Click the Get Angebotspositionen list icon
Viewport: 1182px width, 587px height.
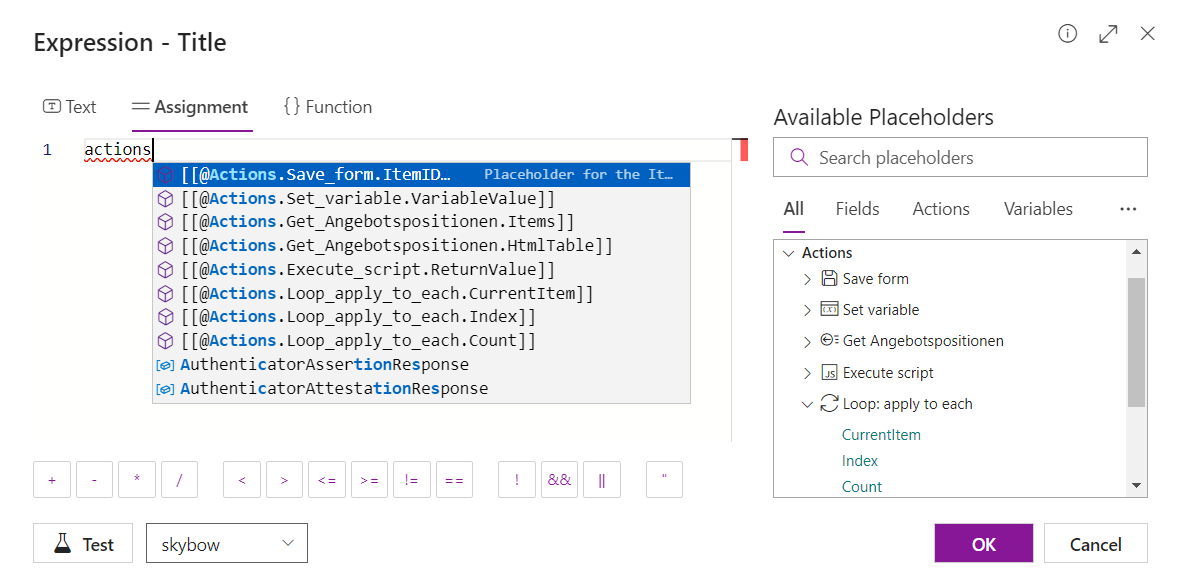829,341
